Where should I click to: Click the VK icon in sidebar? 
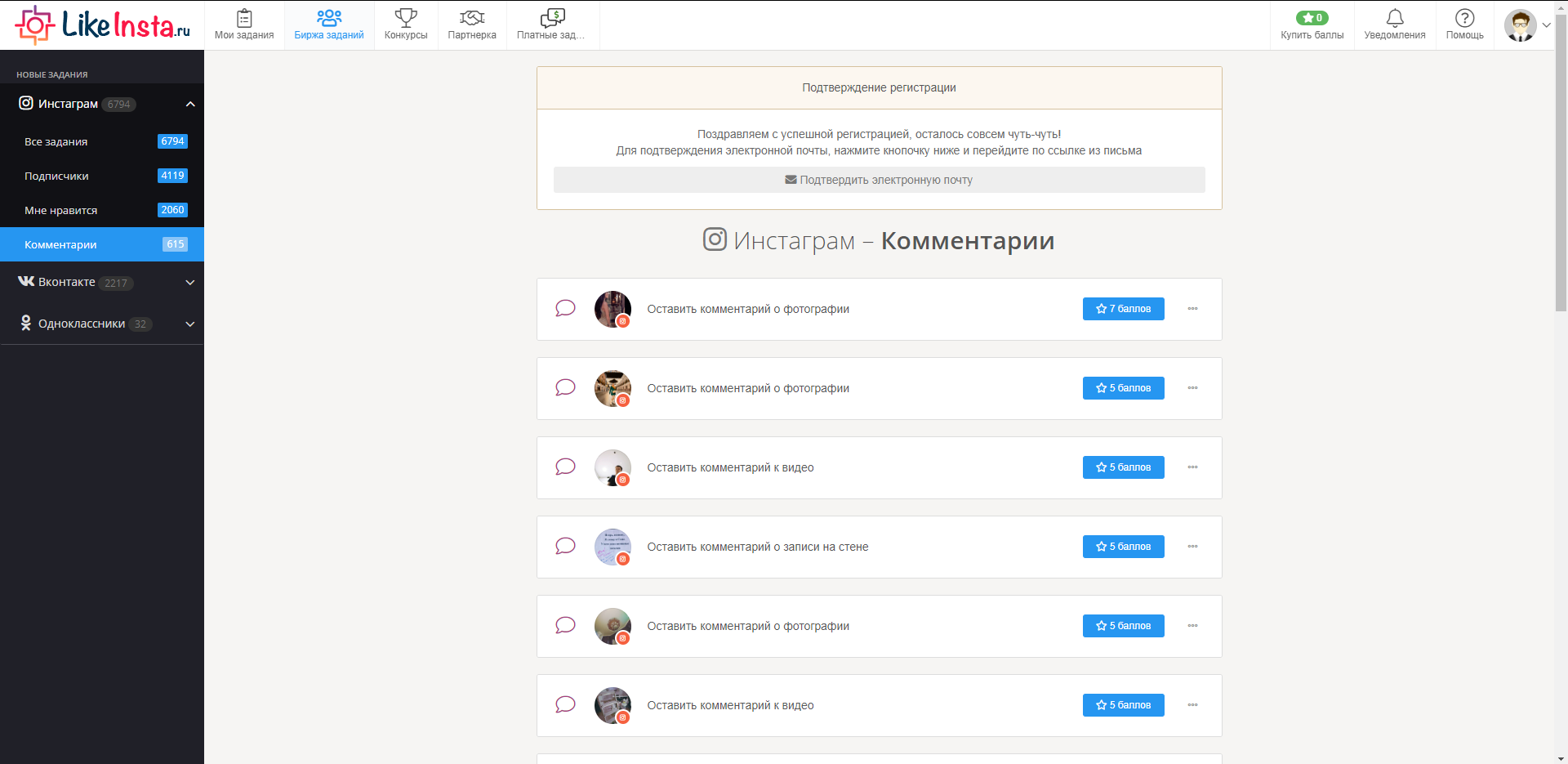tap(26, 281)
